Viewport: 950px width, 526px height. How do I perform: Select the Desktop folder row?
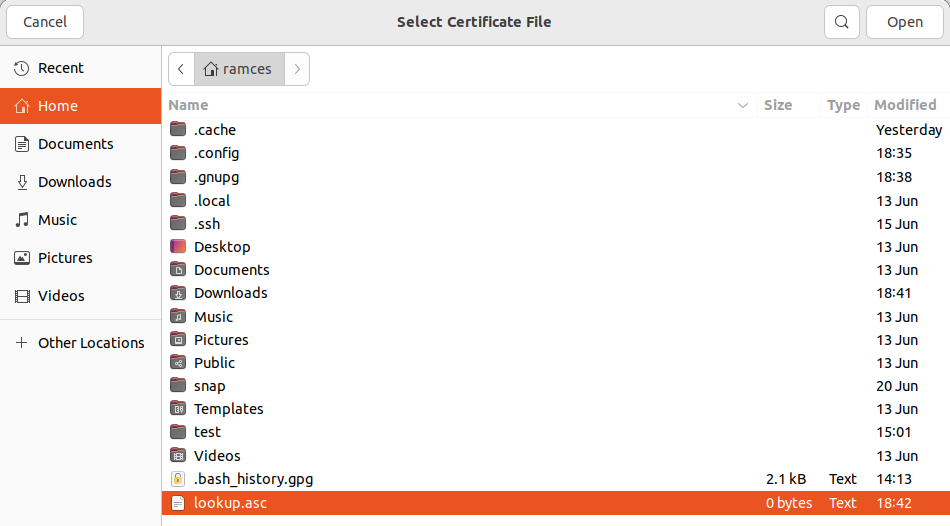[556, 247]
